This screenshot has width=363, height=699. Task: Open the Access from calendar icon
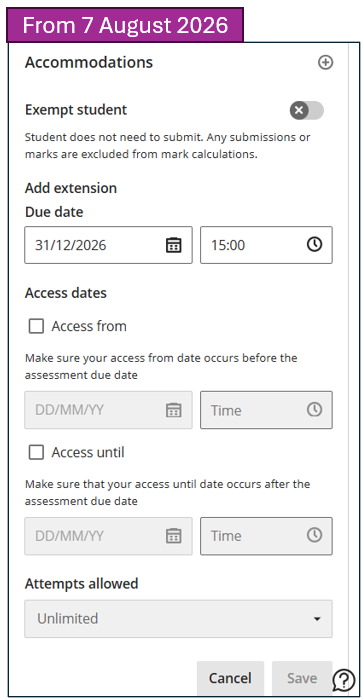(173, 410)
